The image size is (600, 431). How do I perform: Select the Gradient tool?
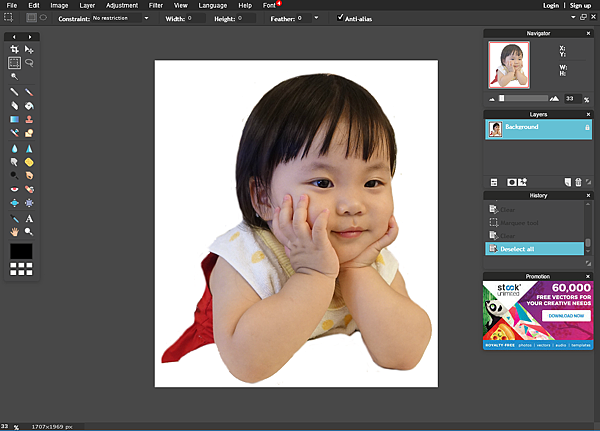[14, 119]
